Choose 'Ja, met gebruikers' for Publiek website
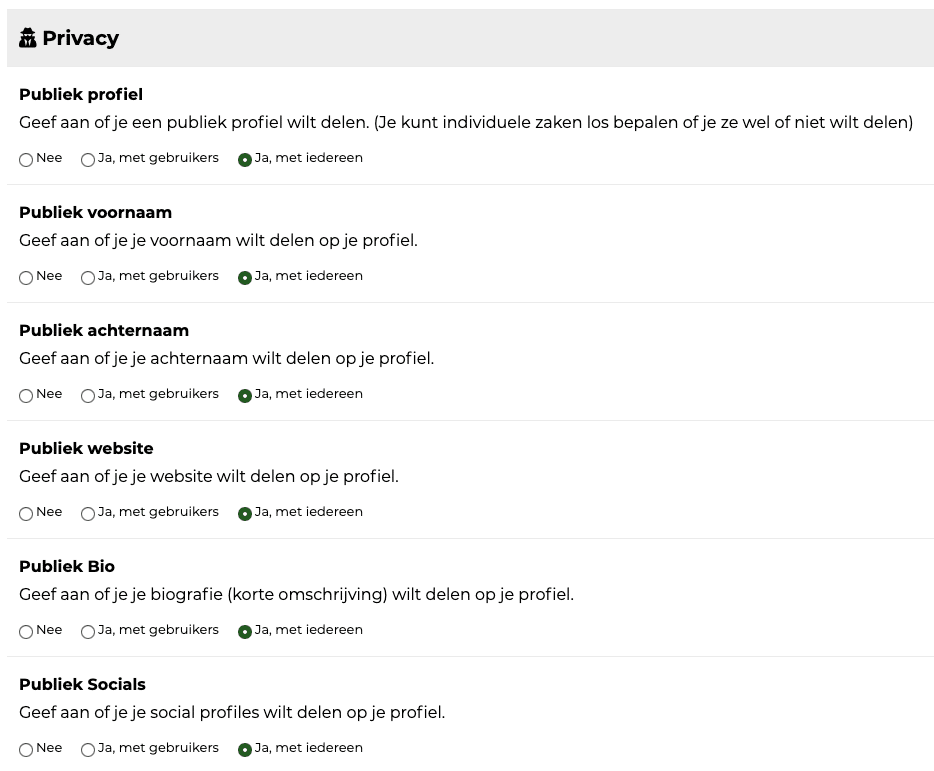934x771 pixels. [x=88, y=514]
